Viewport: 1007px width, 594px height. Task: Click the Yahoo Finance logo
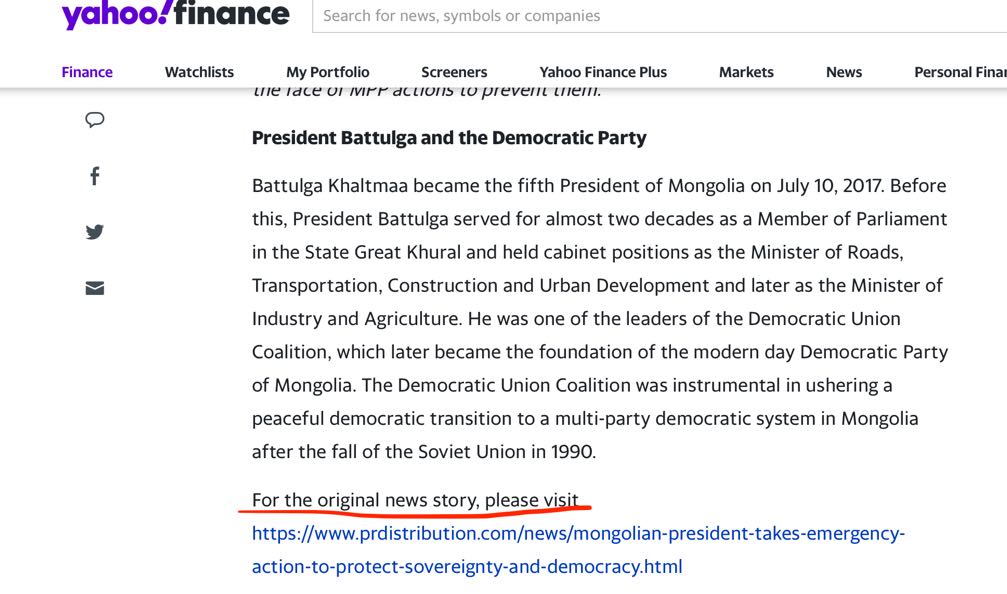point(175,14)
